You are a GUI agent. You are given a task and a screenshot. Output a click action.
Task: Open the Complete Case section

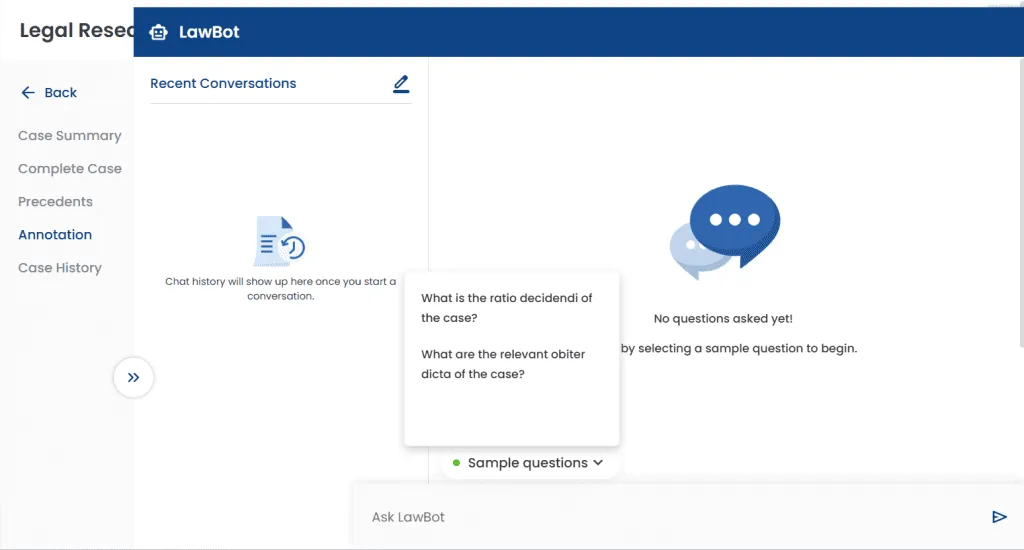click(x=70, y=169)
